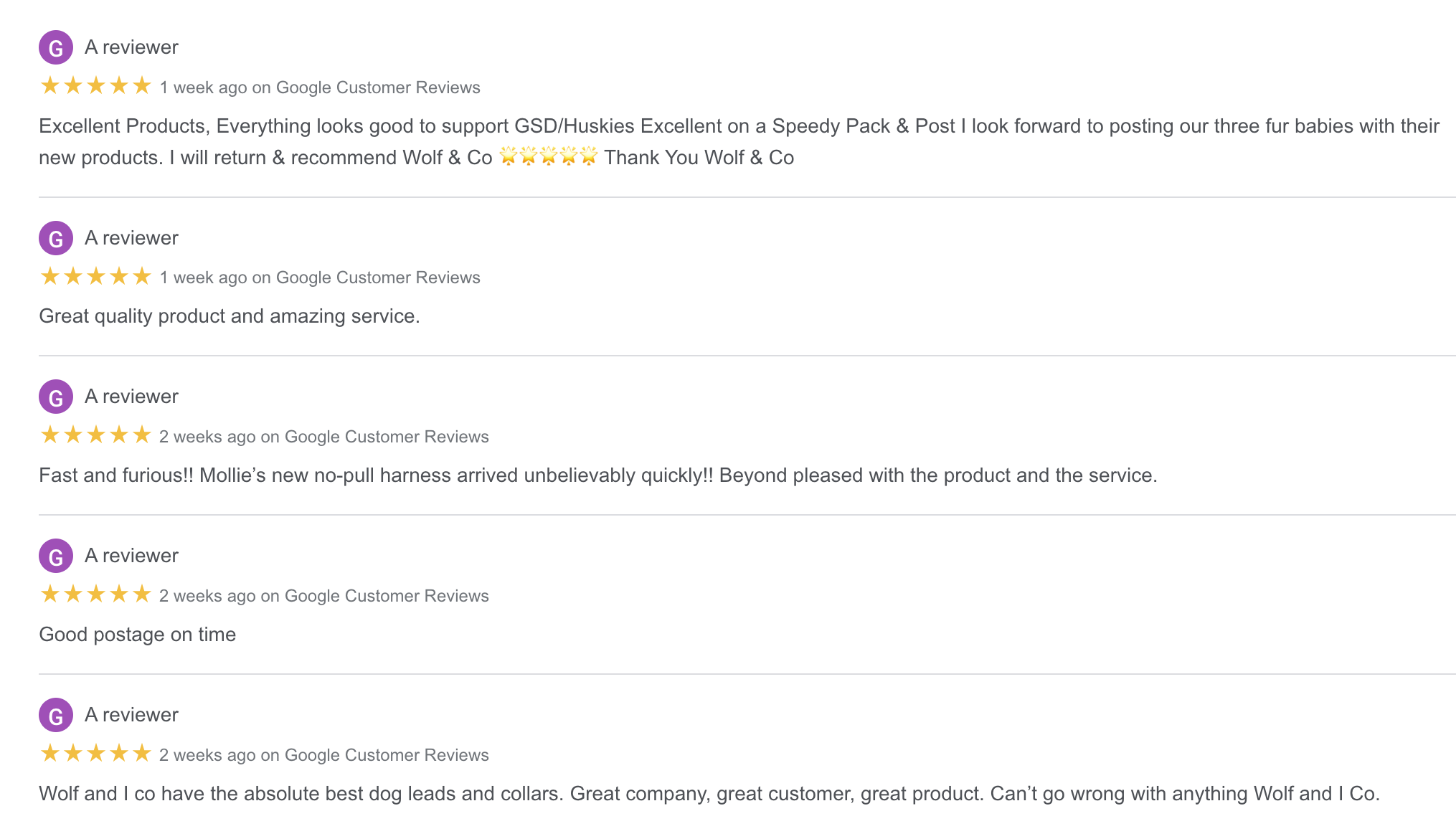Click the 'Good postage on time' review text
1456x839 pixels.
pos(138,635)
